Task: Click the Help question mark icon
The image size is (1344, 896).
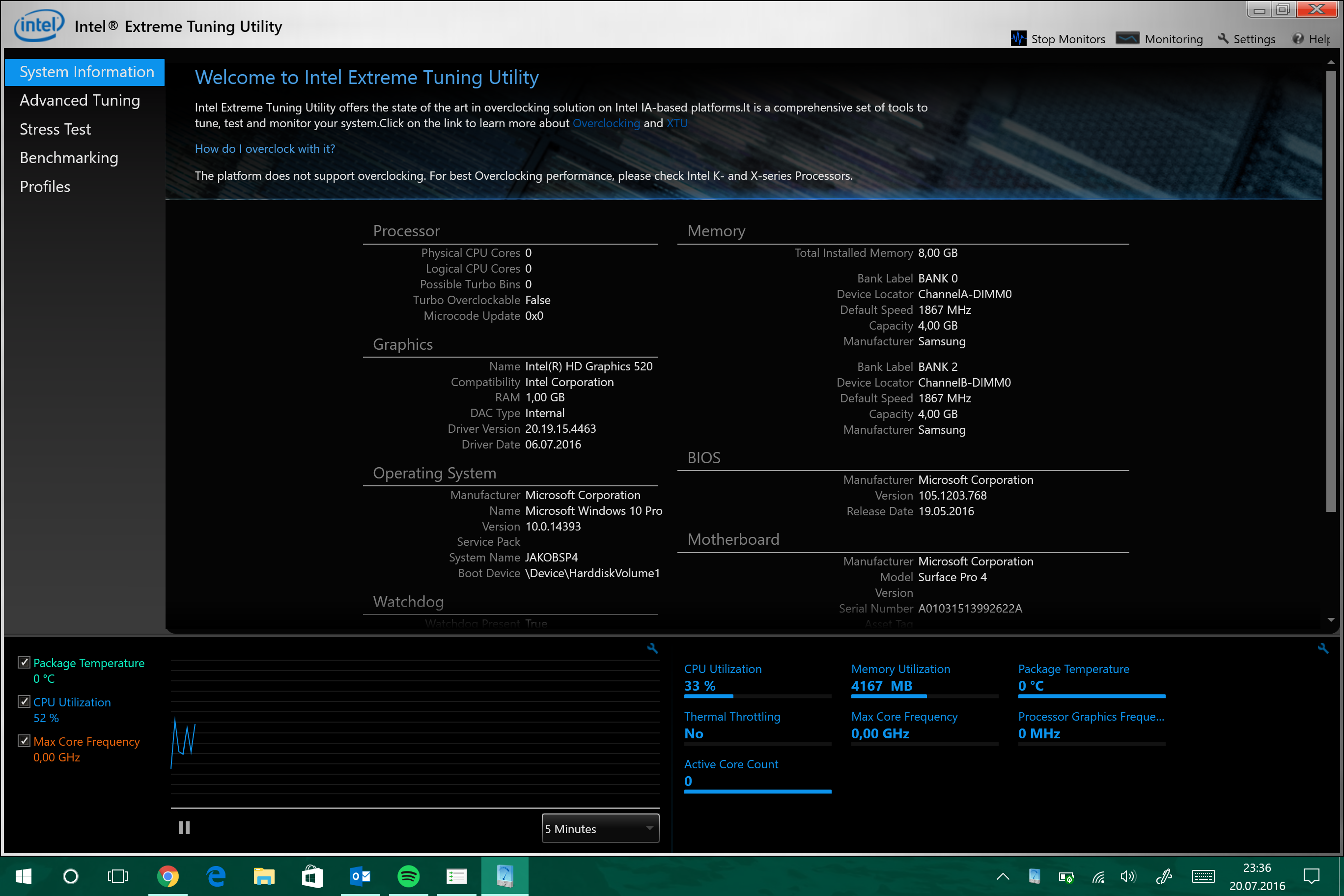Action: (x=1298, y=38)
